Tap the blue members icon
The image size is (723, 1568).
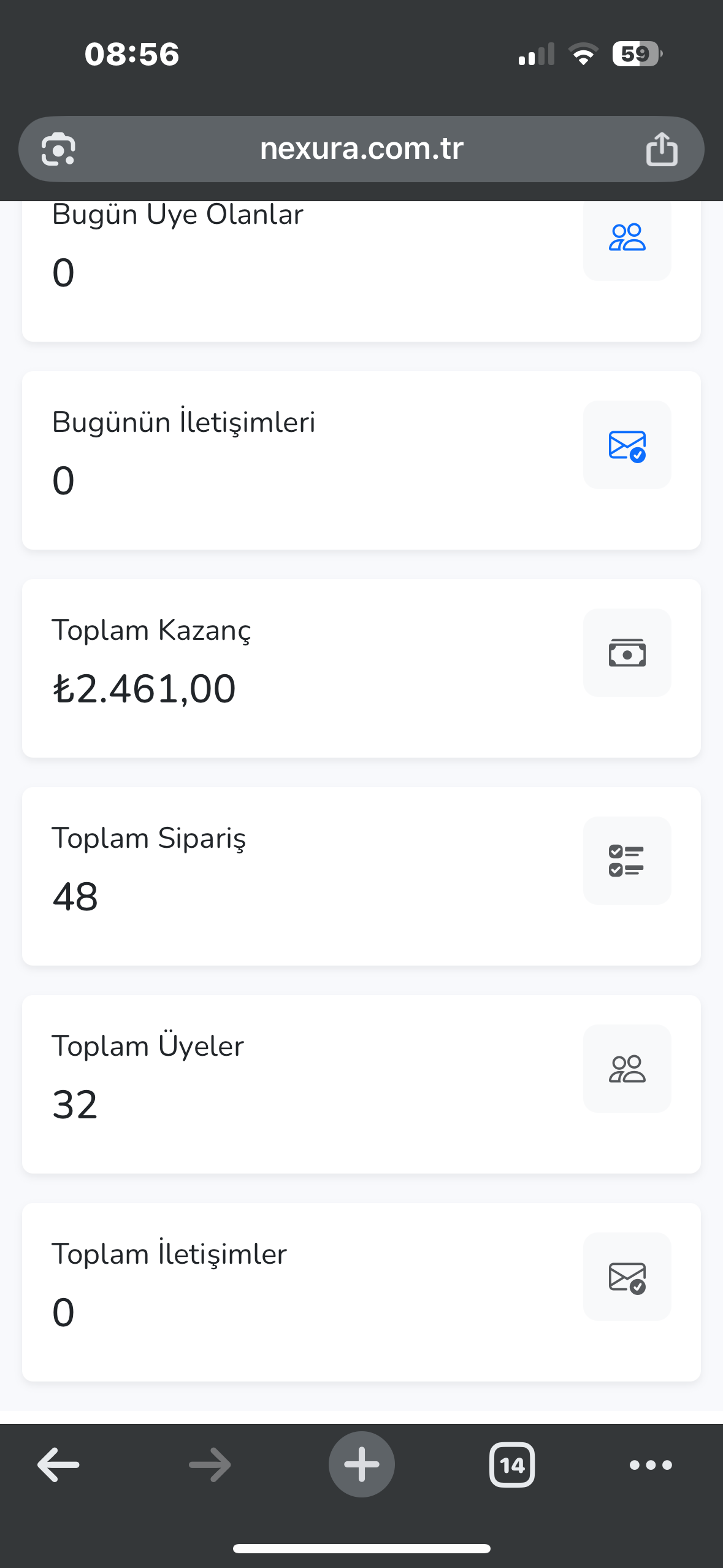click(627, 237)
